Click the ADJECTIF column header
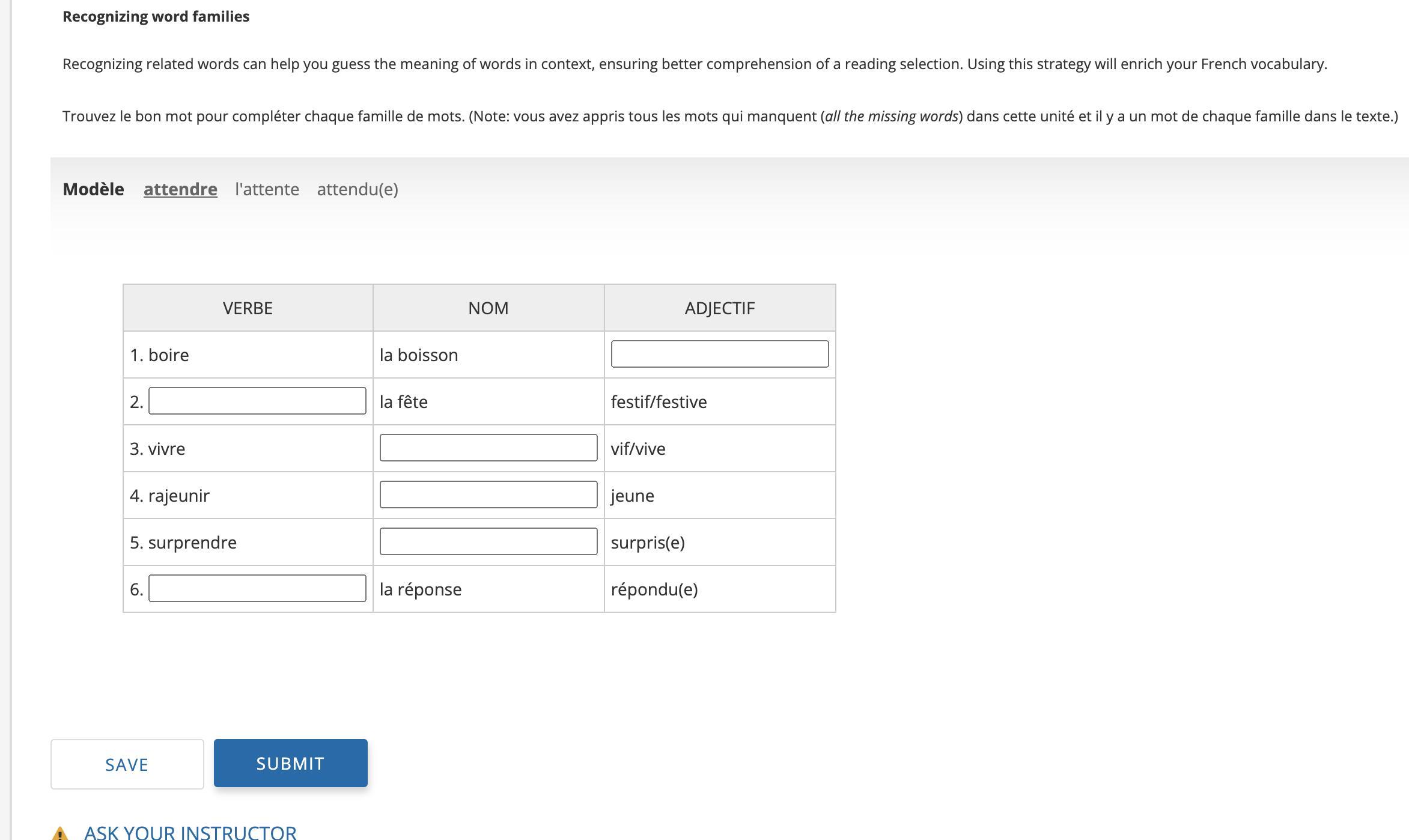Image resolution: width=1409 pixels, height=840 pixels. pyautogui.click(x=719, y=308)
